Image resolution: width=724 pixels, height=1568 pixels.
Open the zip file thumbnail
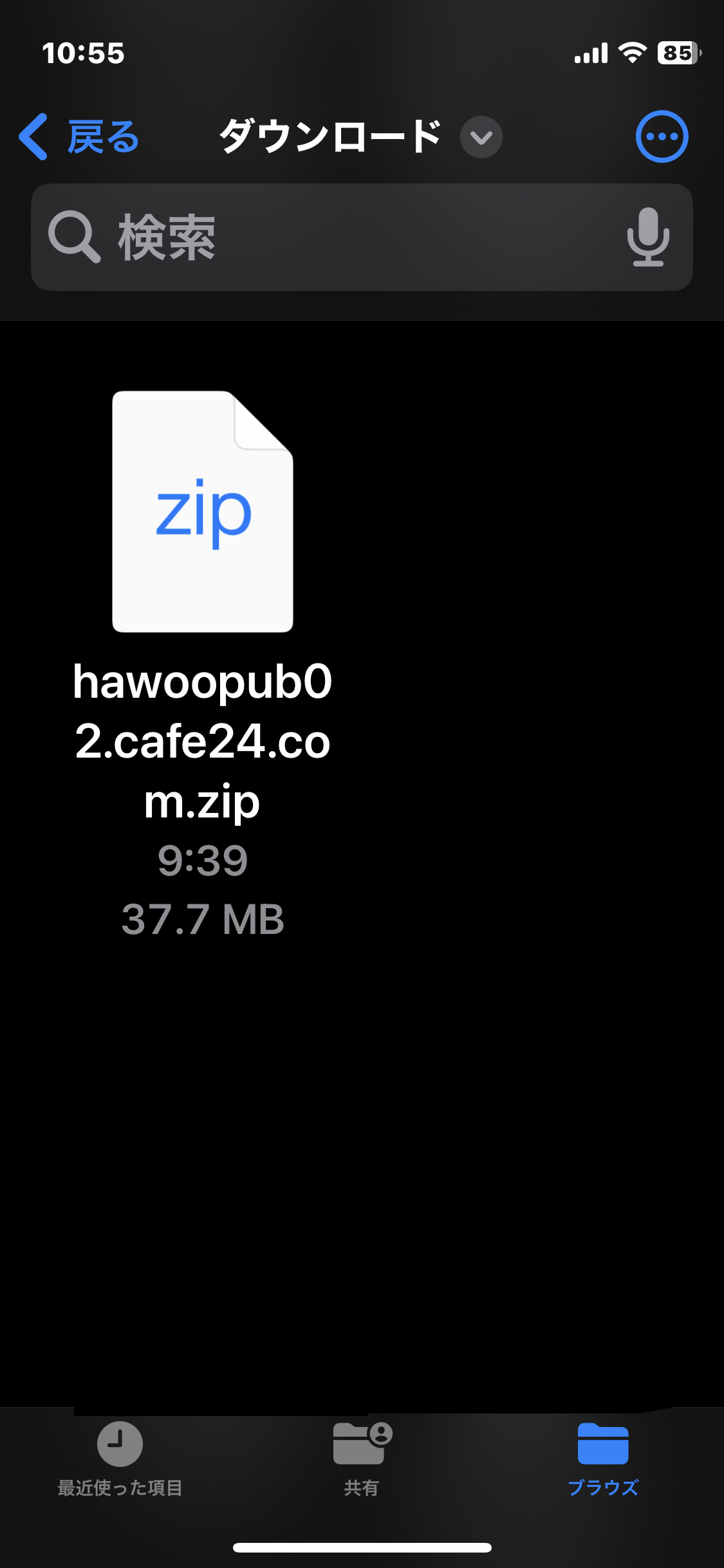[x=203, y=512]
